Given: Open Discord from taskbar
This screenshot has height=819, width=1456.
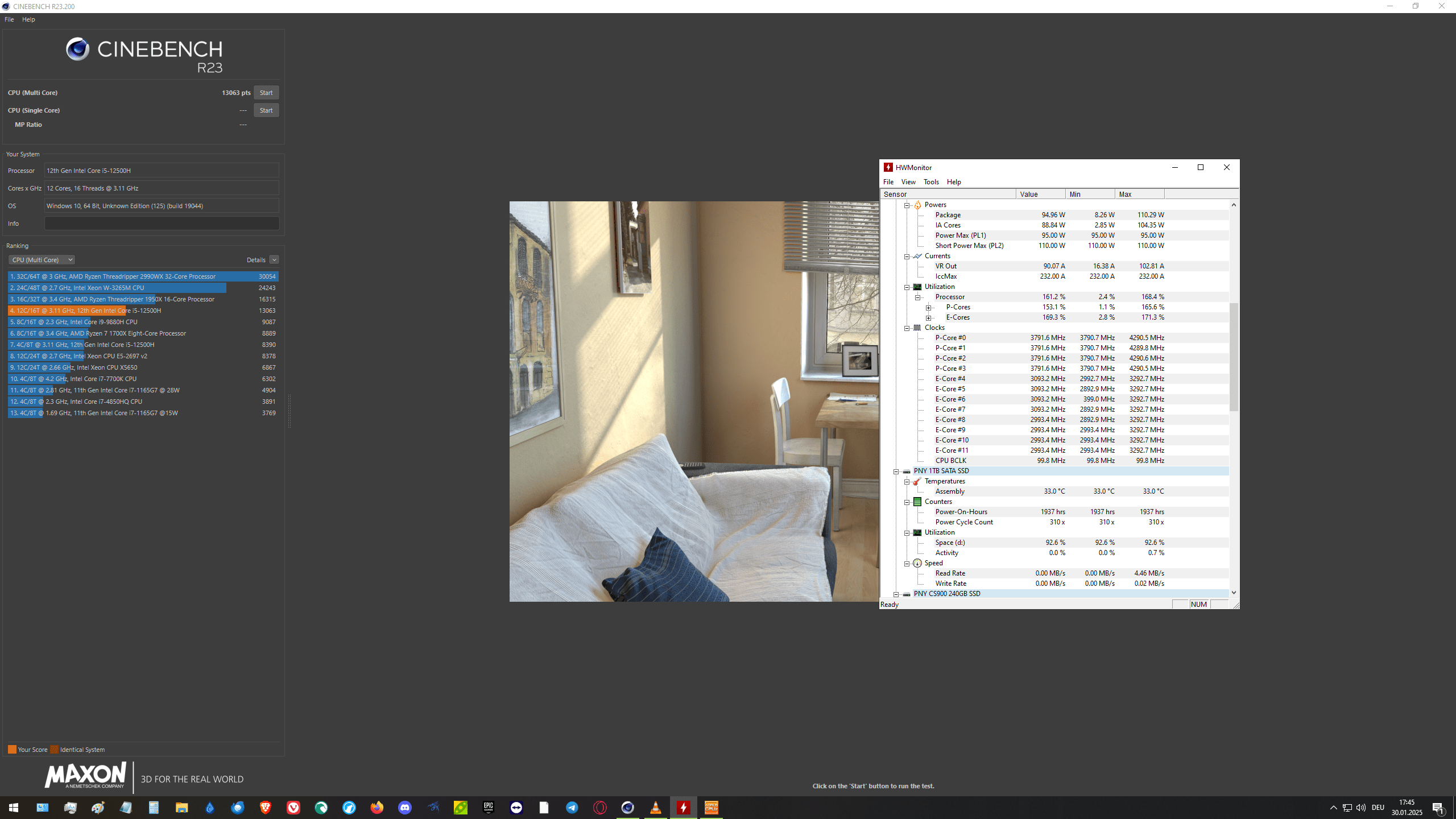Looking at the screenshot, I should pos(404,808).
